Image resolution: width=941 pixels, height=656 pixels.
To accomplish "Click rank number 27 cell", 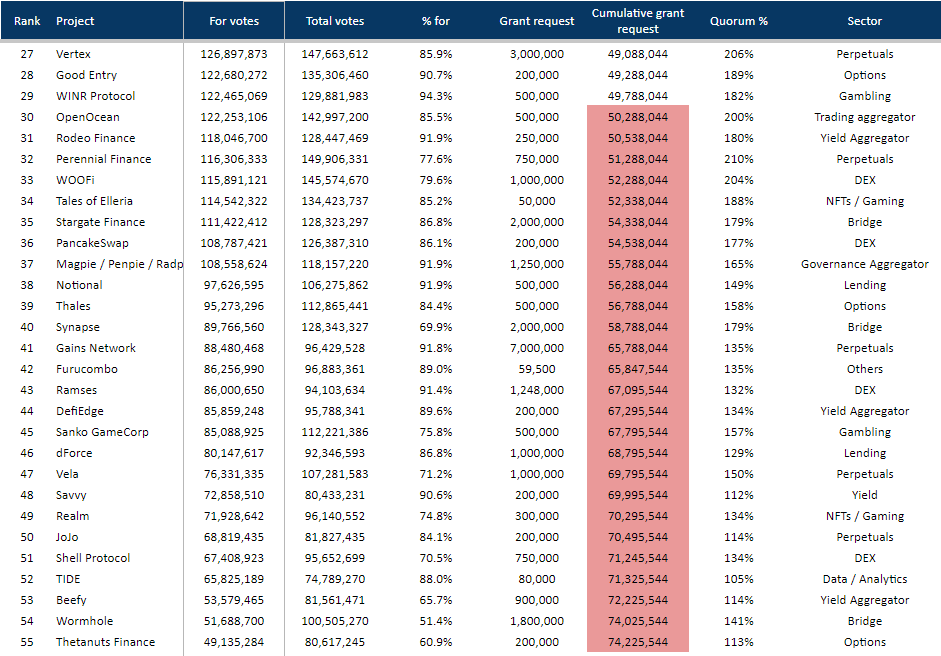I will pos(27,54).
